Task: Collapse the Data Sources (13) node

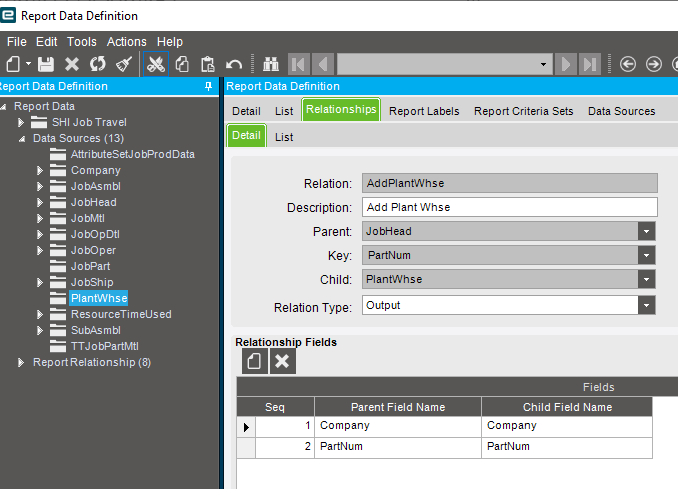Action: [22, 139]
